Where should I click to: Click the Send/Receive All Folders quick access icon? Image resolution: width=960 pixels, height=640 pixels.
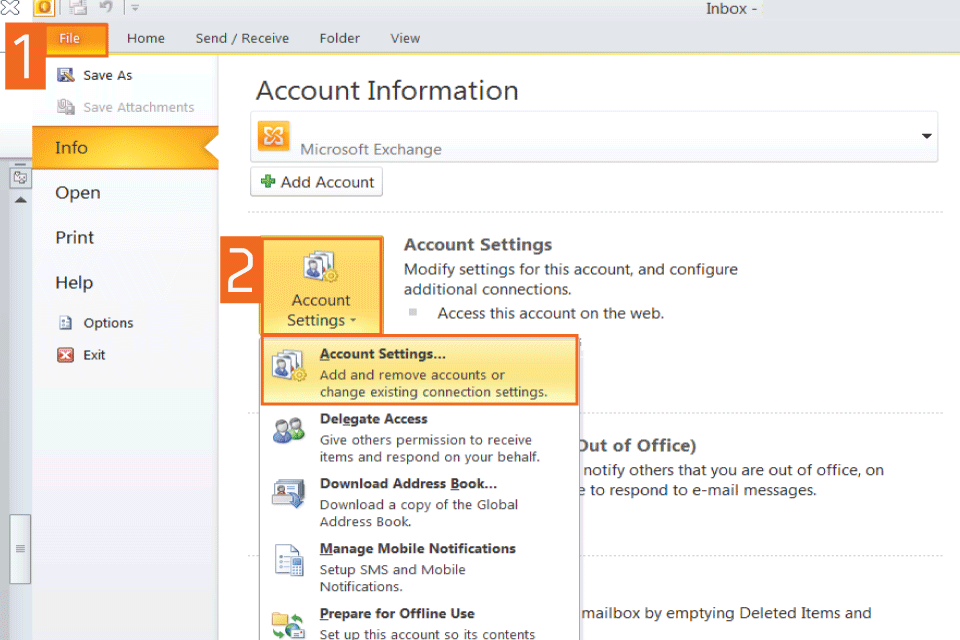[x=78, y=8]
